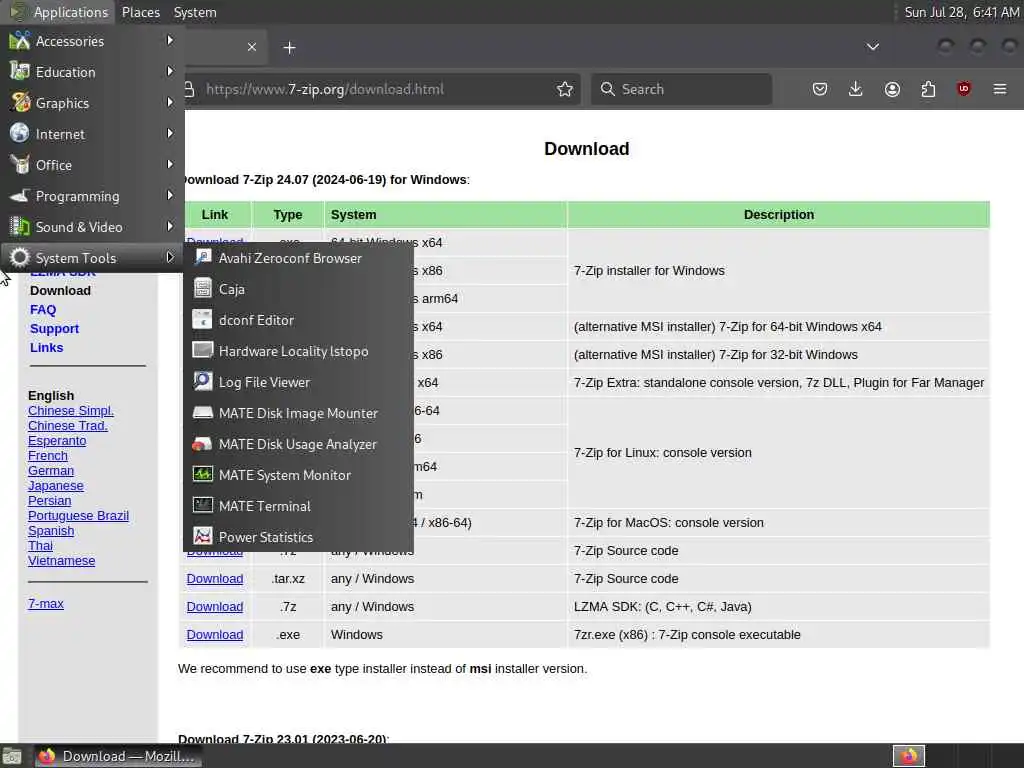Viewport: 1024px width, 768px height.
Task: Launch Hardware Locality lstopo icon
Action: point(202,350)
